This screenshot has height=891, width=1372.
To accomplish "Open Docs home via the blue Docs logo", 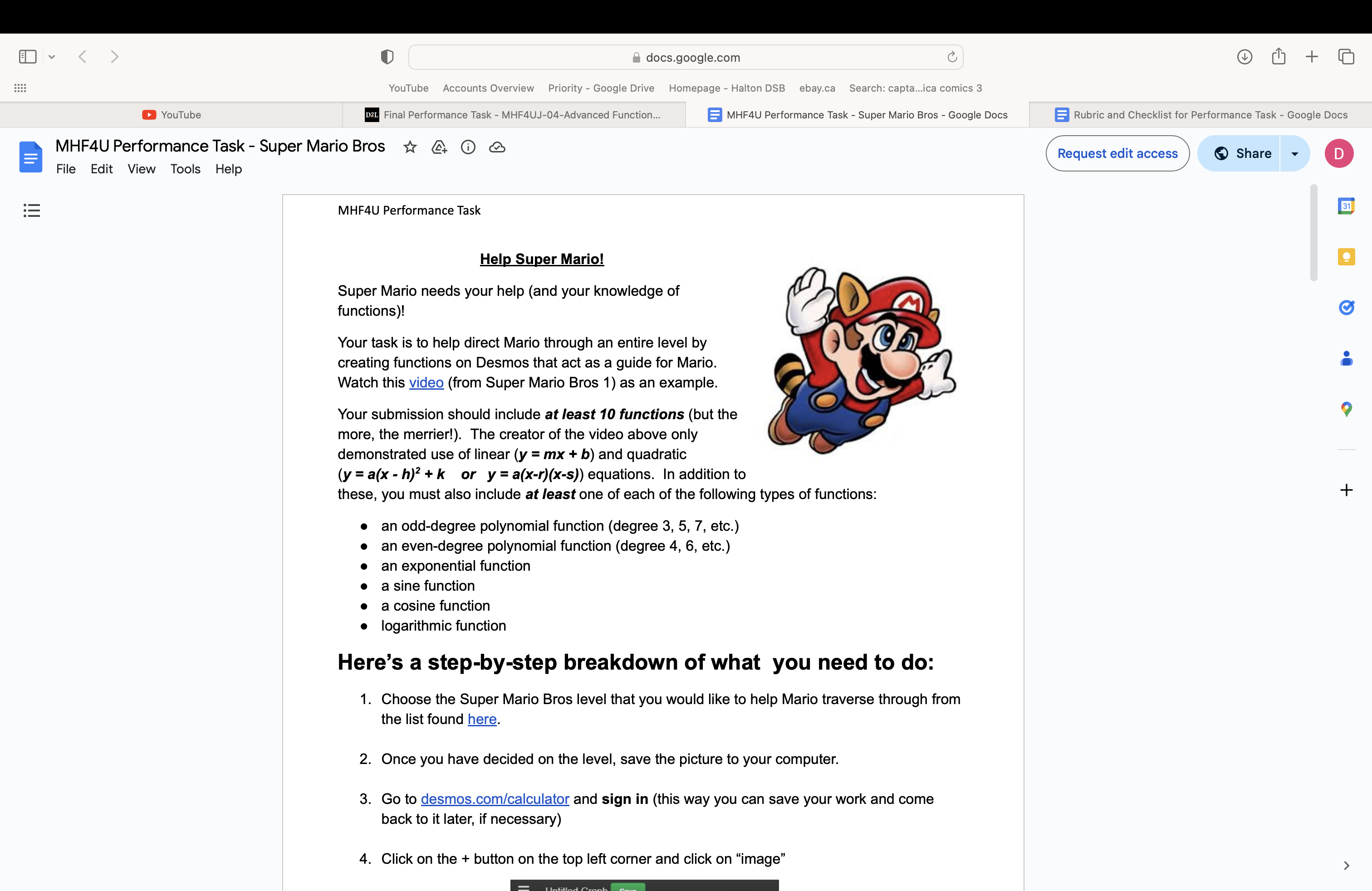I will pos(30,156).
